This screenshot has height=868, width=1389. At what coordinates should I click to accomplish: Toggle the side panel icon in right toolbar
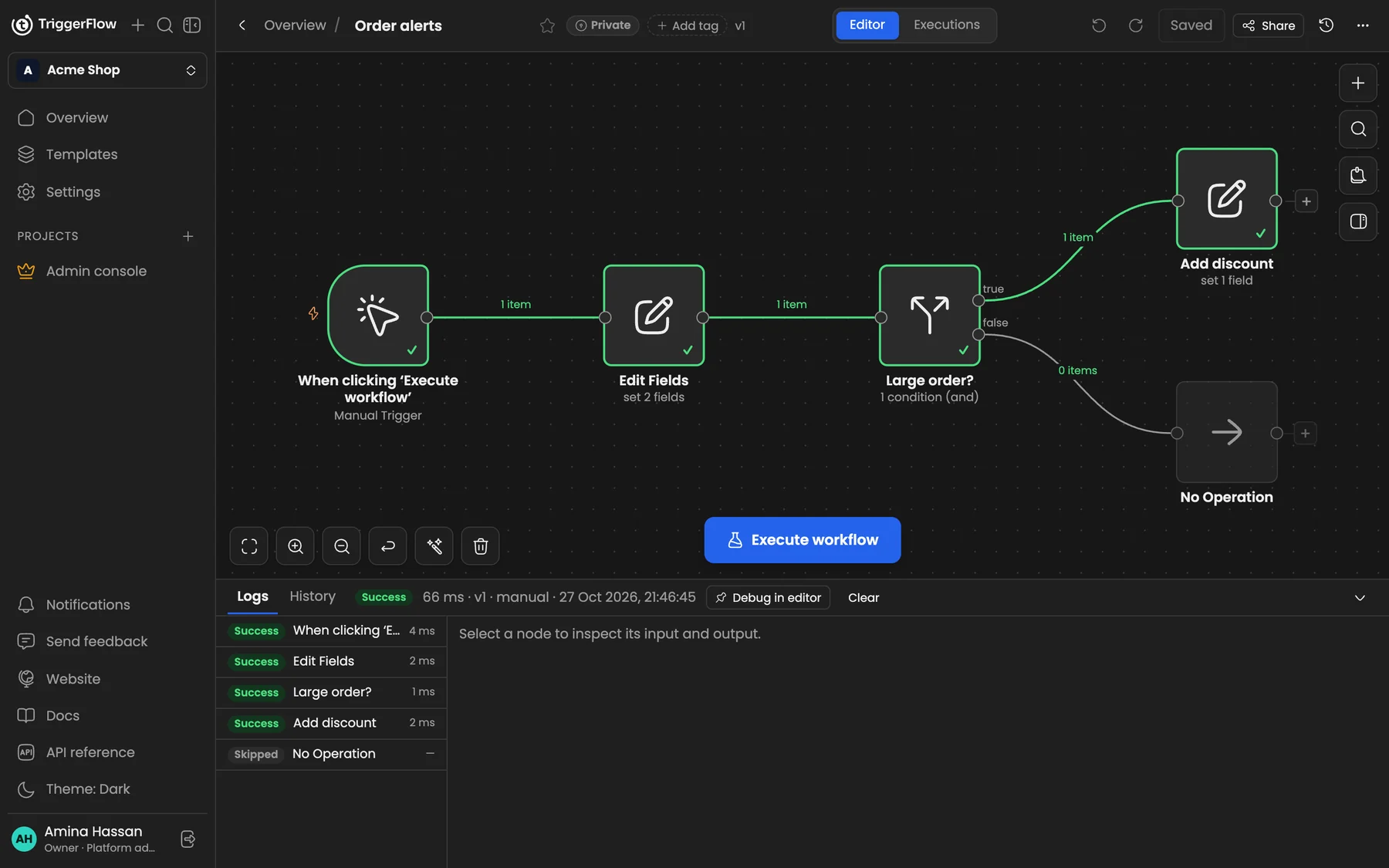click(1358, 221)
